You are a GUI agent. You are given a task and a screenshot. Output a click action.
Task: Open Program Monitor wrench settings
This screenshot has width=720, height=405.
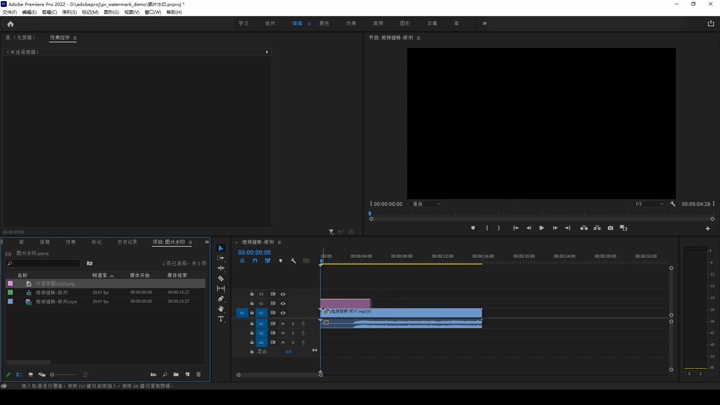click(673, 204)
